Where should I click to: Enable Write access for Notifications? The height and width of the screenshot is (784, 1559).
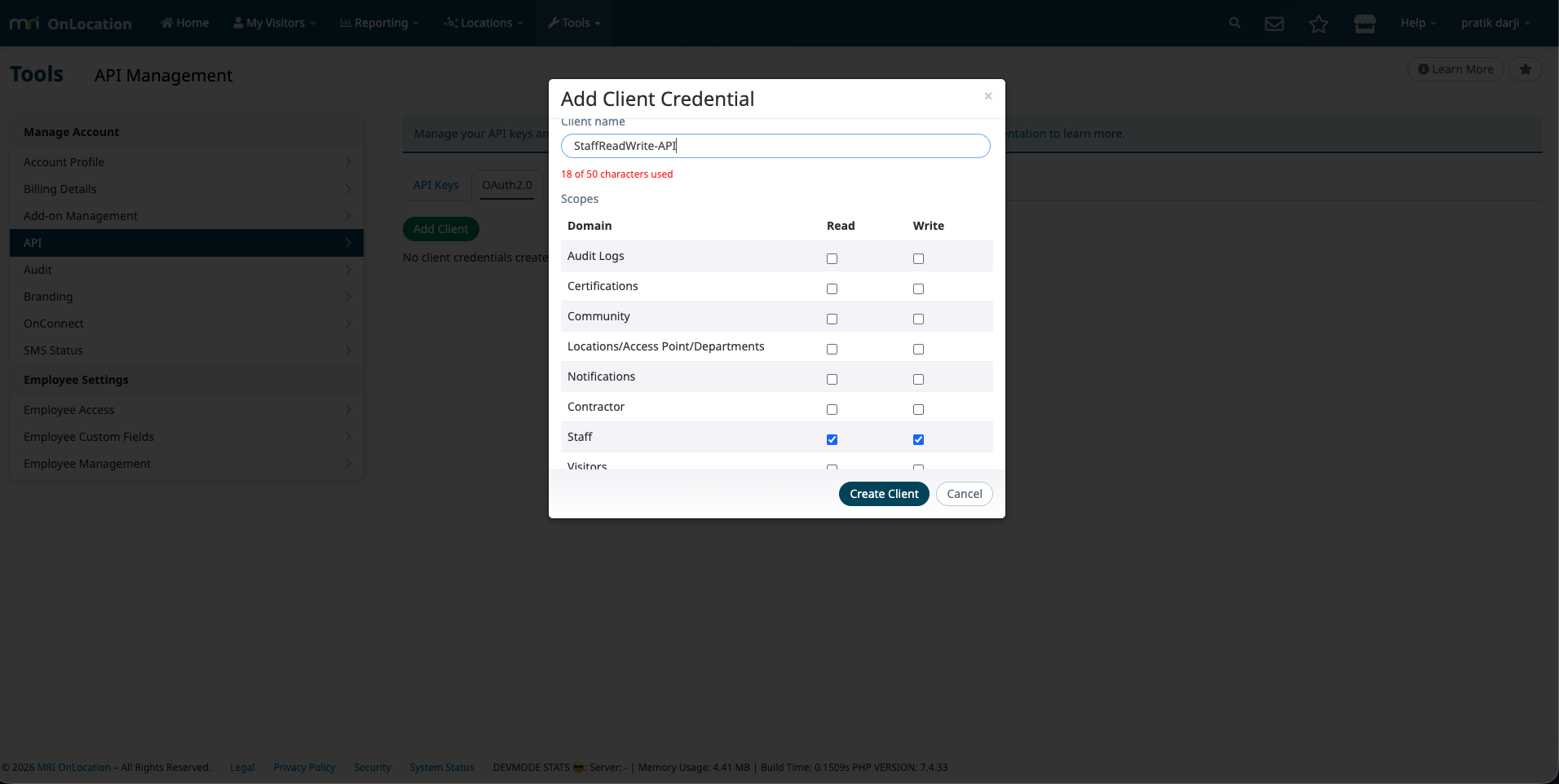[x=918, y=379]
